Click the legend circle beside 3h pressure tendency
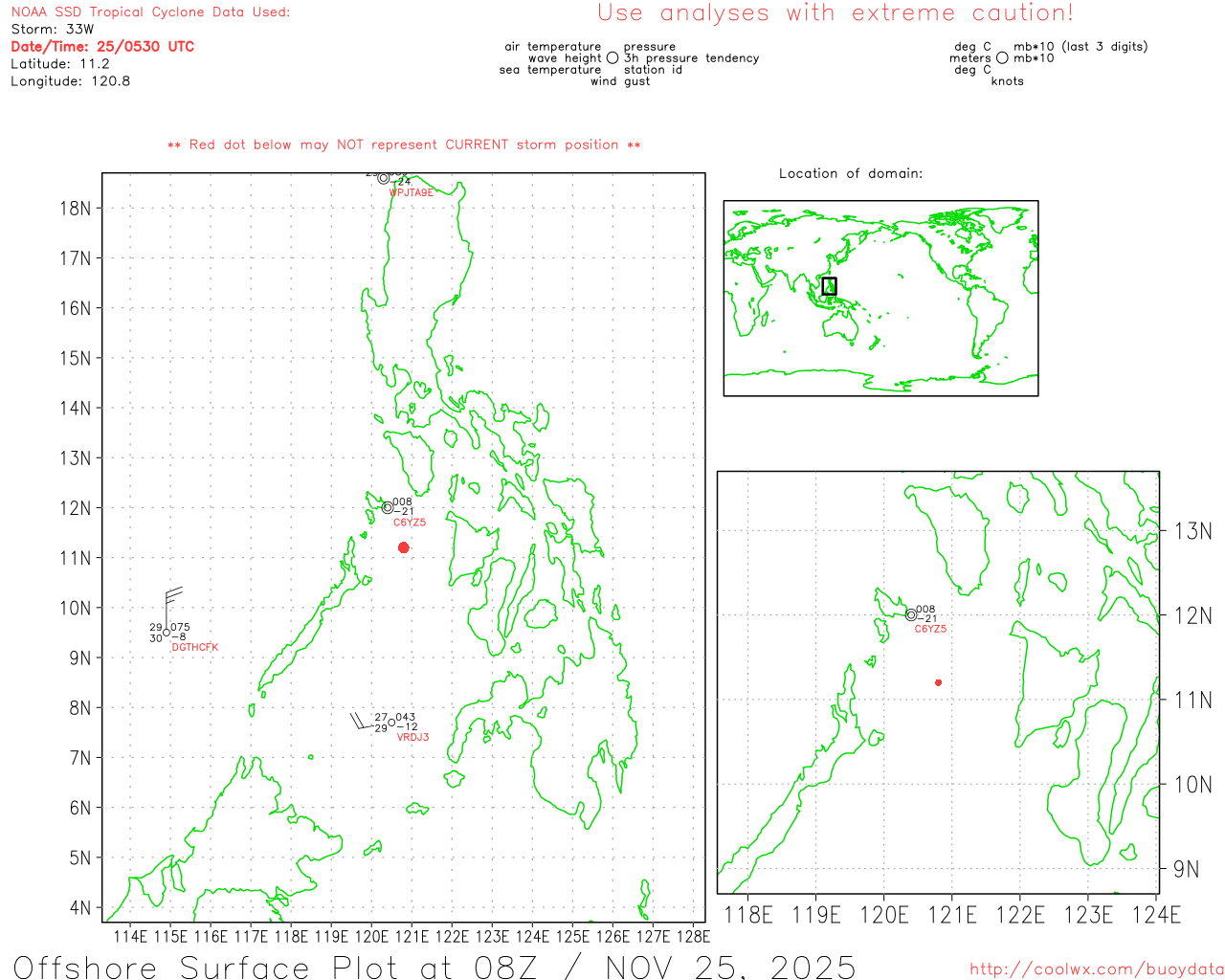 coord(612,58)
